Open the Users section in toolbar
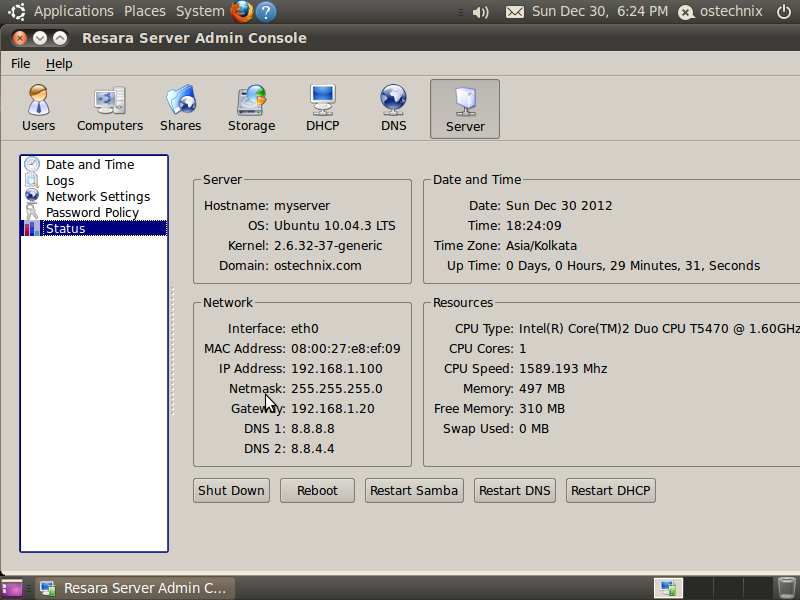The width and height of the screenshot is (800, 600). point(38,109)
